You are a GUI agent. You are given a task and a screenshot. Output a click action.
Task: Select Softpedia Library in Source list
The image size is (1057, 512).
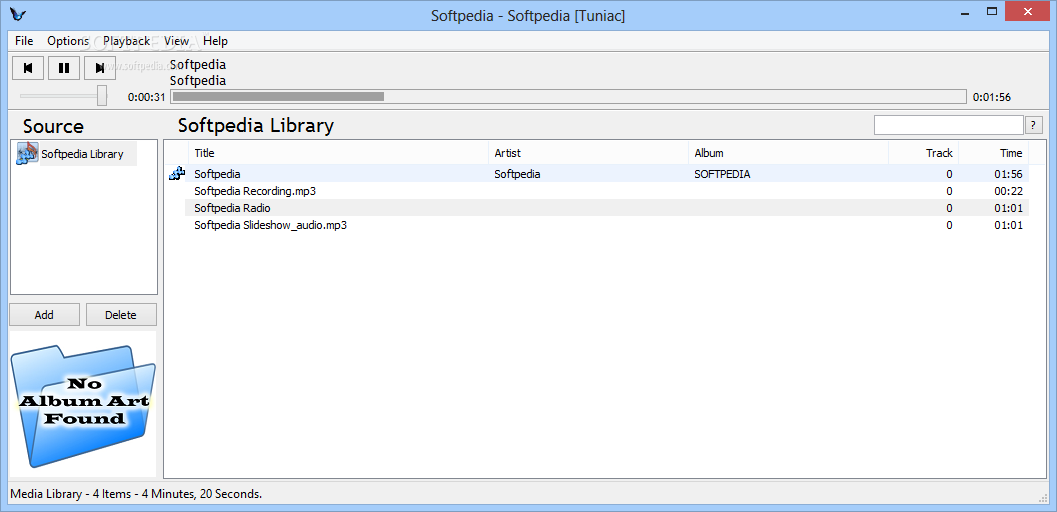[82, 154]
